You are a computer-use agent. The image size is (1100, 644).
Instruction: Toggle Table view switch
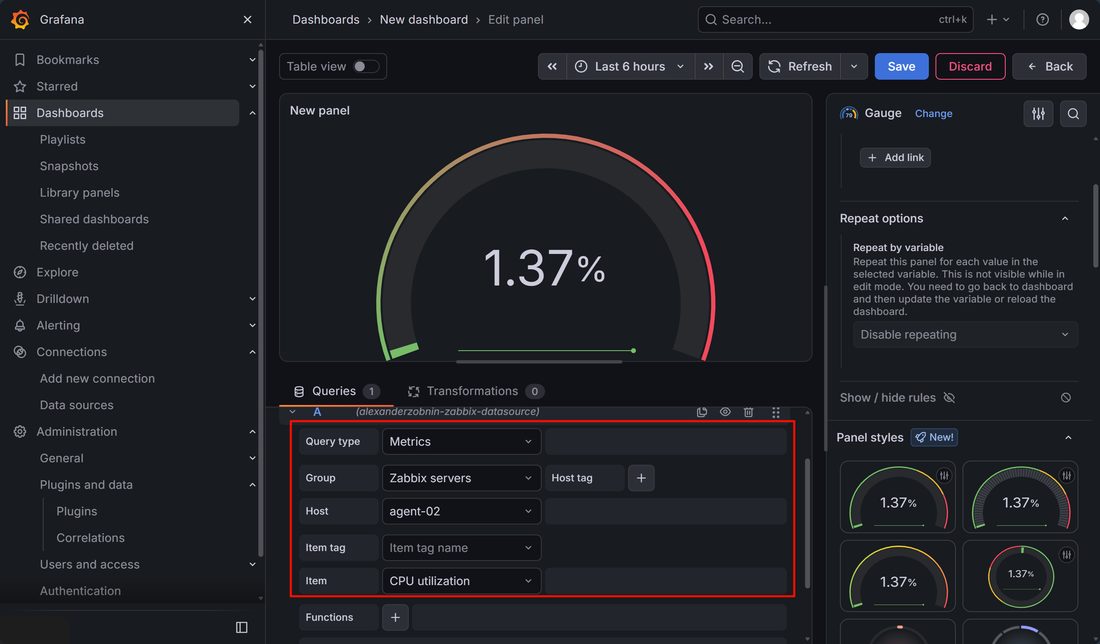point(365,66)
